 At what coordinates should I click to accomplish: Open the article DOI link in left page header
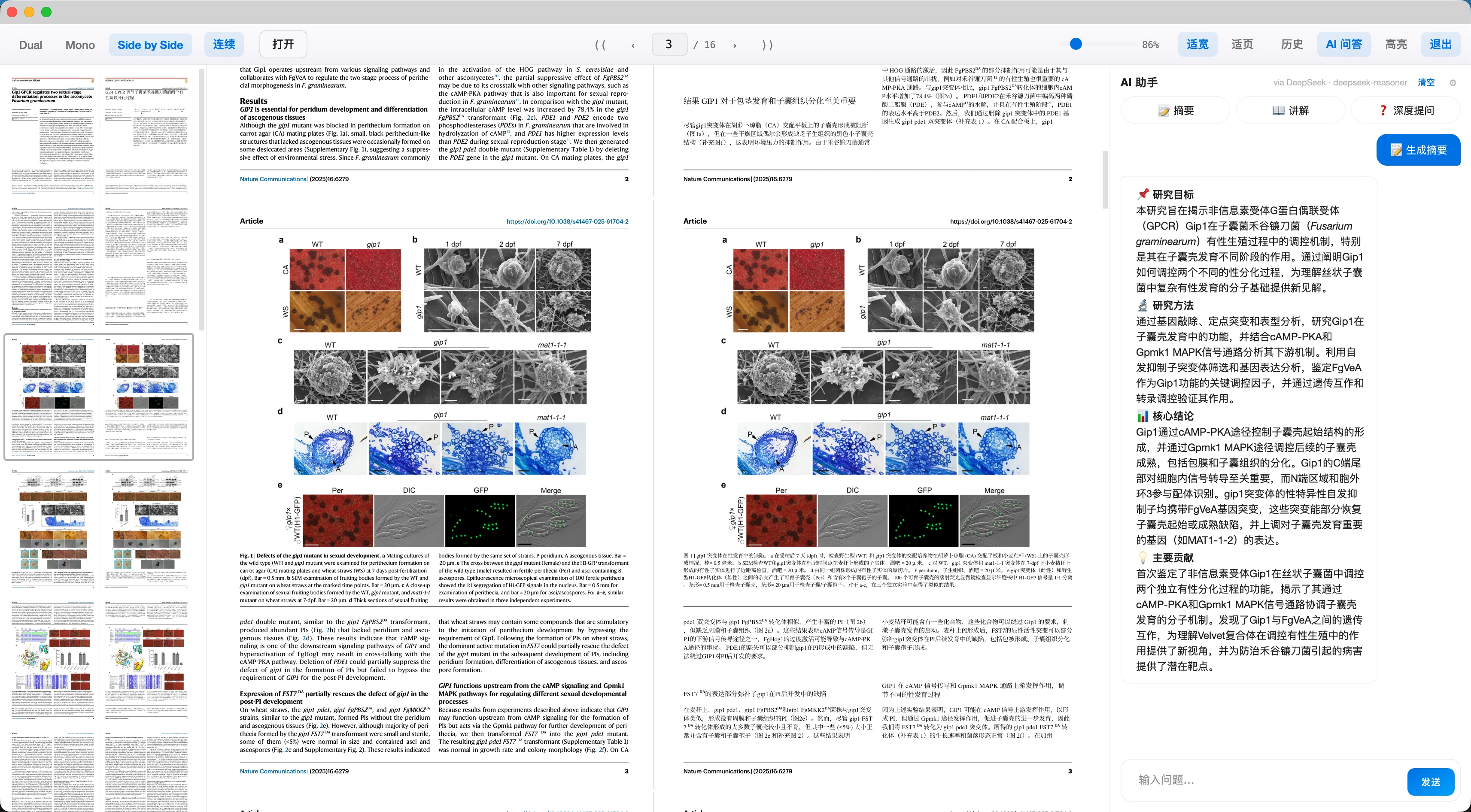(567, 221)
